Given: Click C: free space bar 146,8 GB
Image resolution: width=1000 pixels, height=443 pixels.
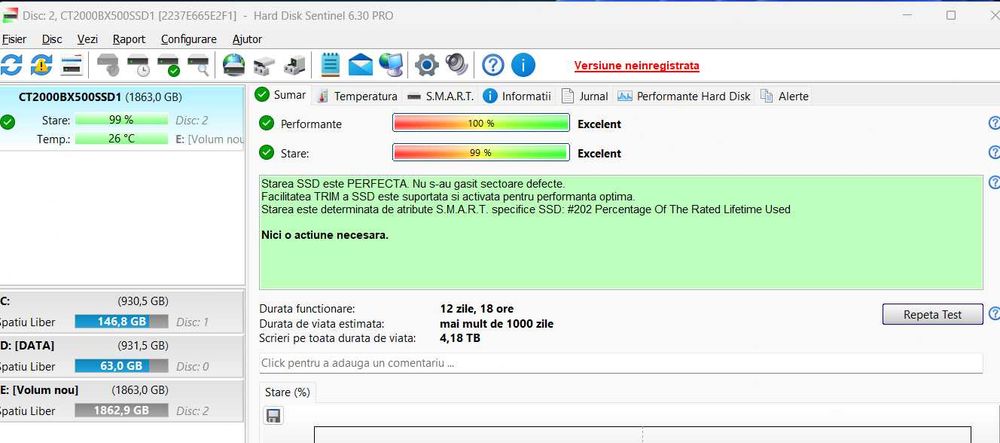Looking at the screenshot, I should pos(121,321).
